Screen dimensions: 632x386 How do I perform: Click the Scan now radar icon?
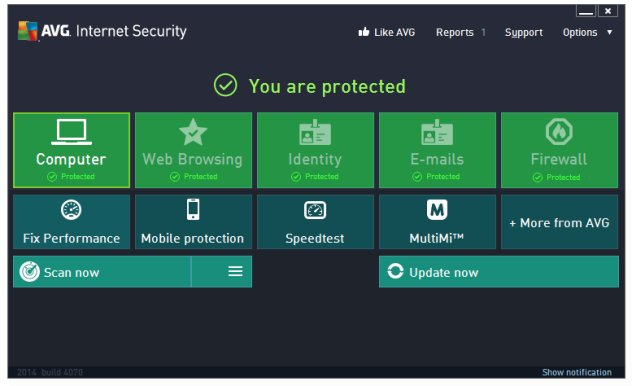[x=29, y=272]
